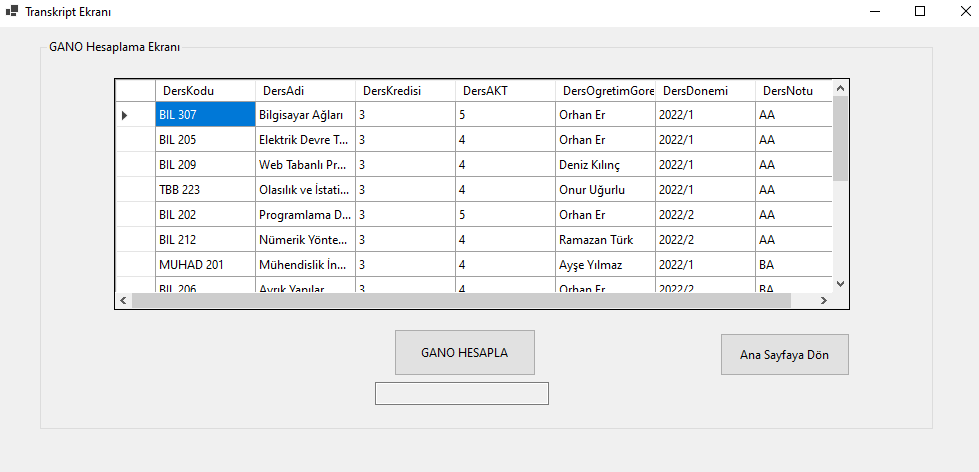Click the Olasılık ve İstati... cell
Viewport: 979px width, 472px height.
point(305,189)
